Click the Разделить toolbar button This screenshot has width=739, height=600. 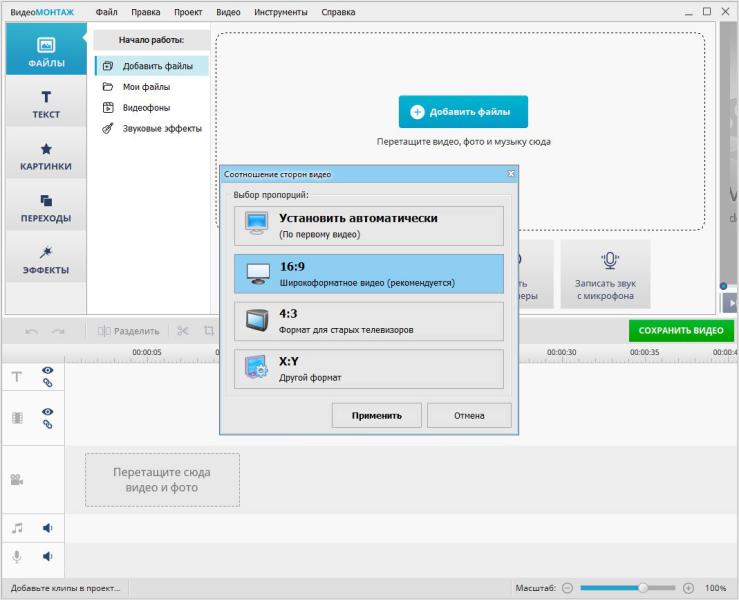tap(128, 331)
